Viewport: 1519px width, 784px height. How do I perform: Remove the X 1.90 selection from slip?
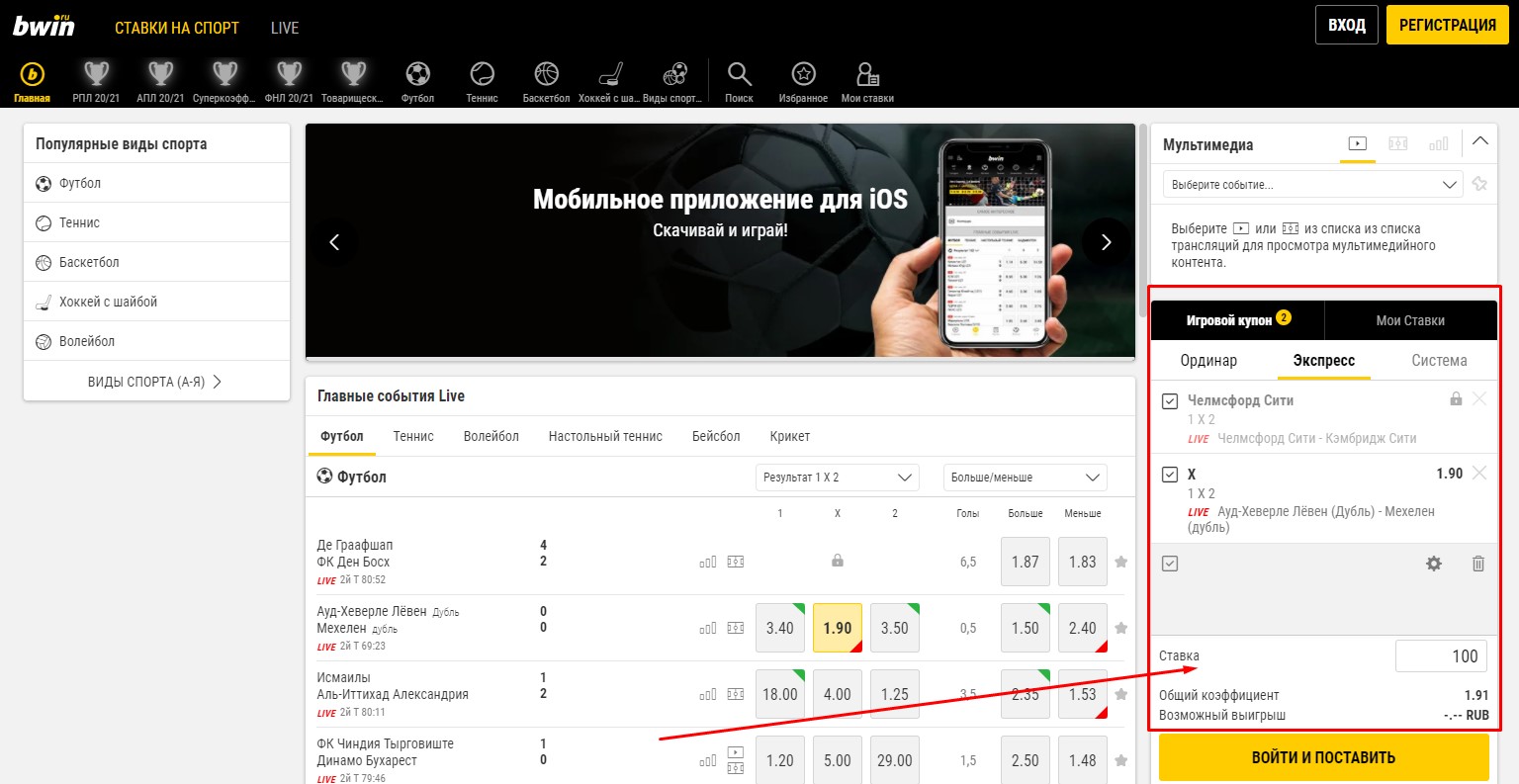click(1479, 473)
